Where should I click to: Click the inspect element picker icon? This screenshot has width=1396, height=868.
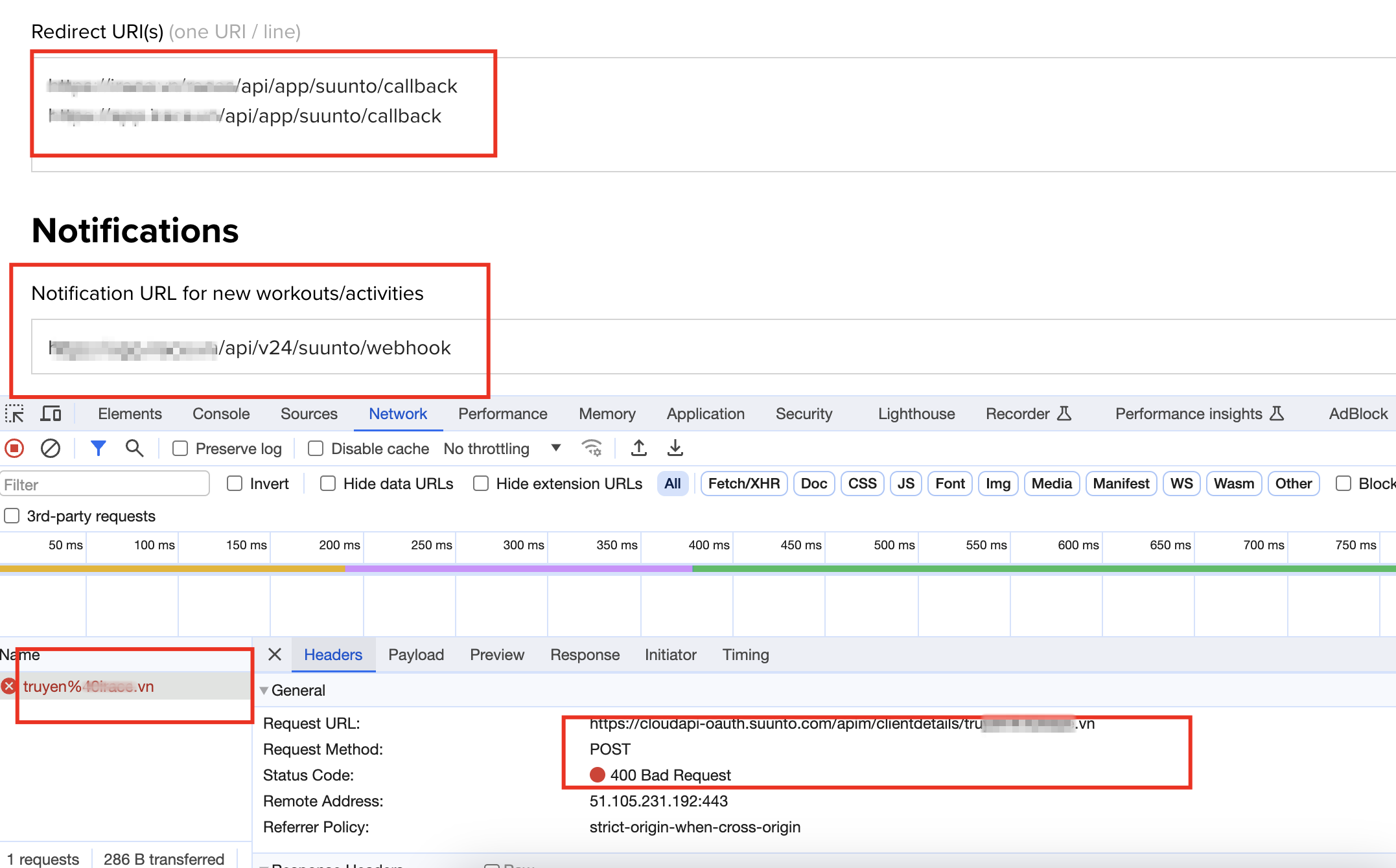(14, 414)
